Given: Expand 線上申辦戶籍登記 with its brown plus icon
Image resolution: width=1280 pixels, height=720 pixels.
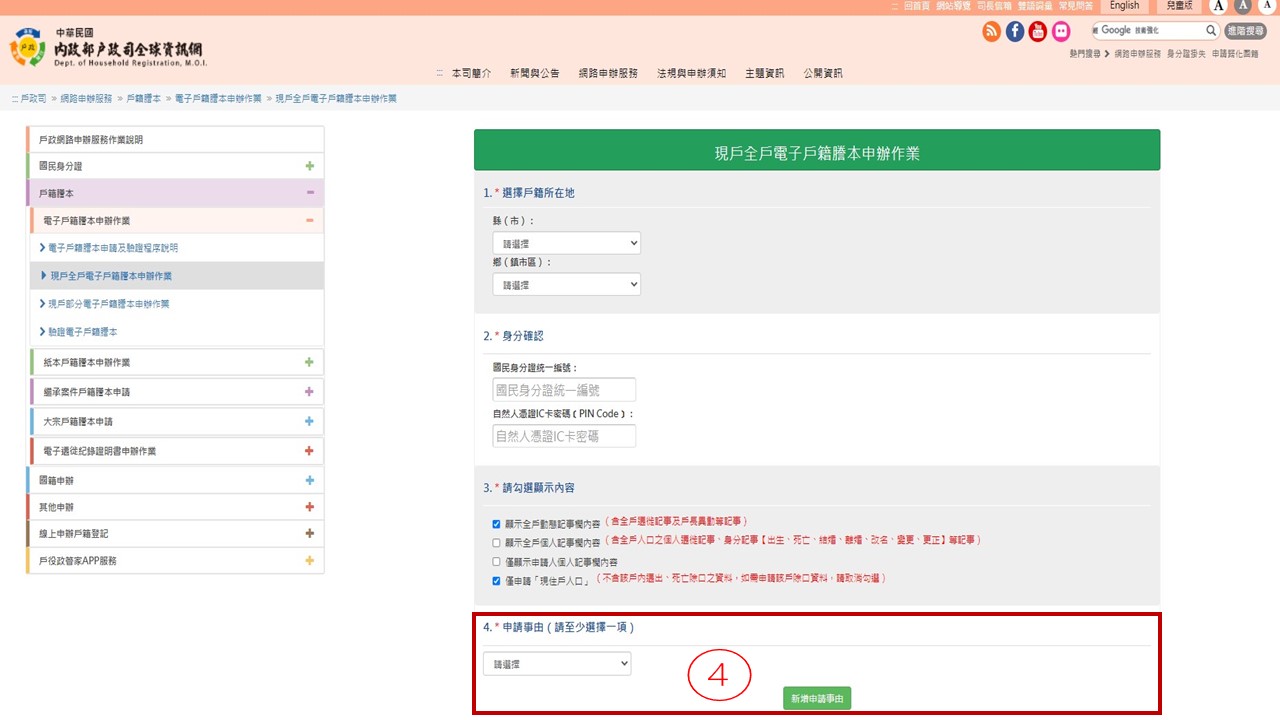Looking at the screenshot, I should (310, 534).
